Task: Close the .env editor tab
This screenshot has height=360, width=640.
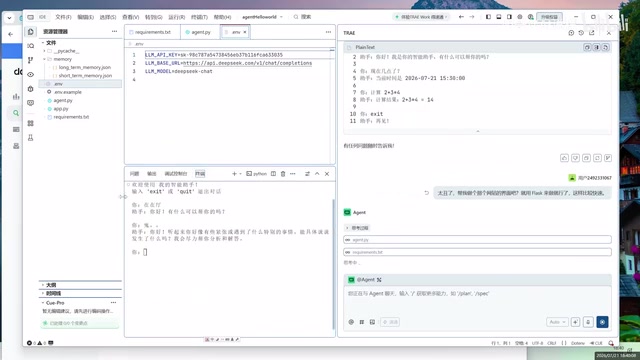Action: click(x=245, y=32)
